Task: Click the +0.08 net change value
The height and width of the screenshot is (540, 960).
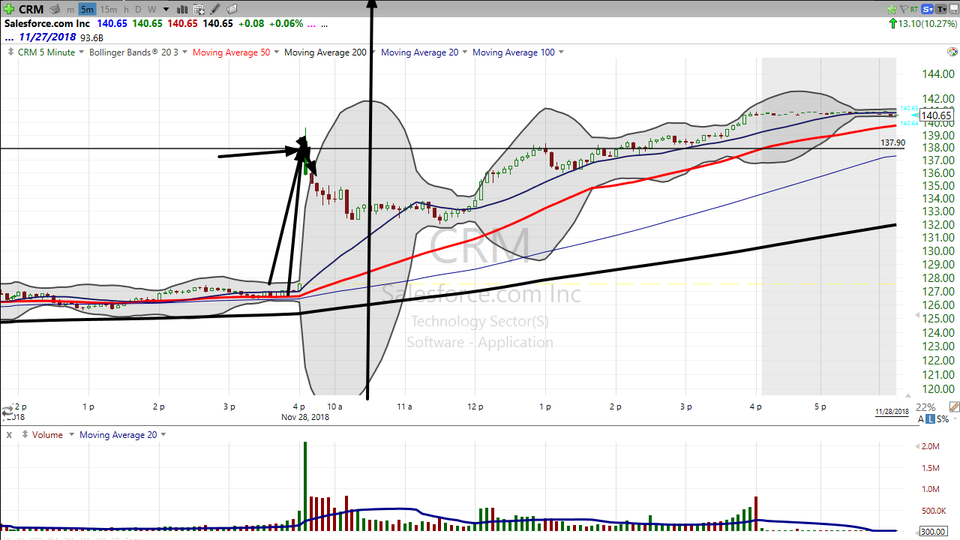Action: click(251, 23)
